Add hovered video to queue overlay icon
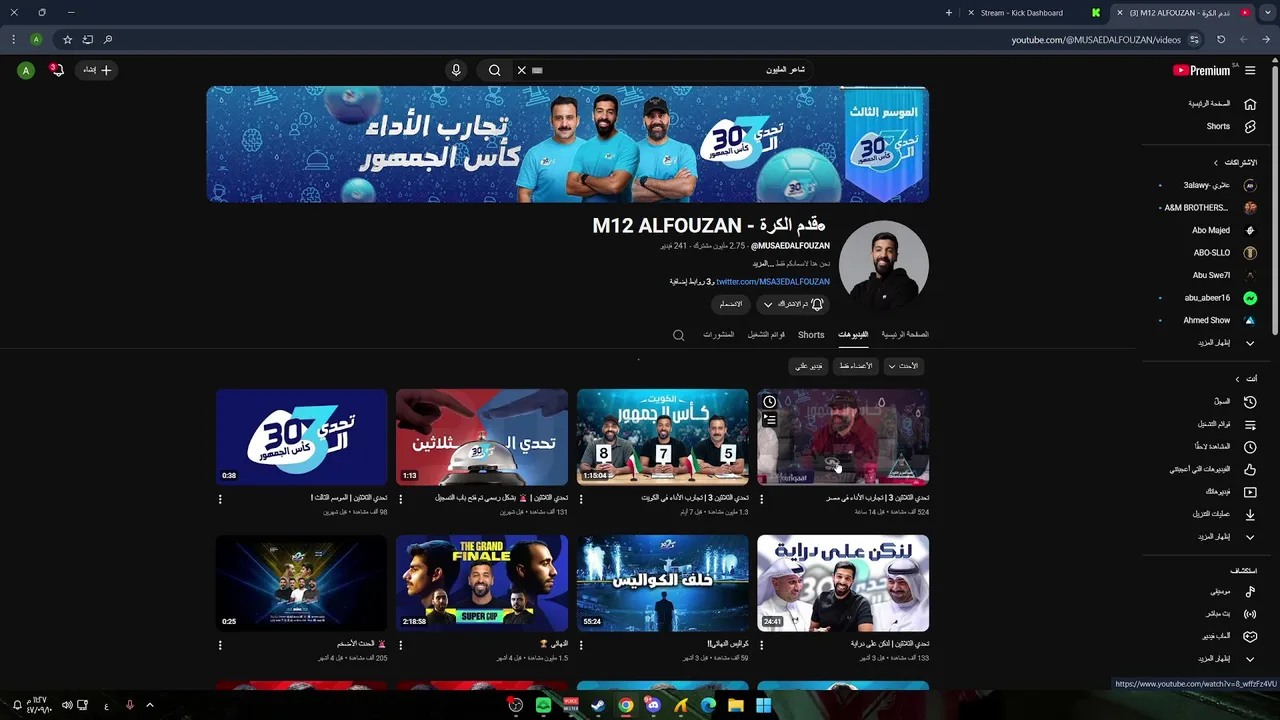This screenshot has height=720, width=1280. (x=769, y=421)
